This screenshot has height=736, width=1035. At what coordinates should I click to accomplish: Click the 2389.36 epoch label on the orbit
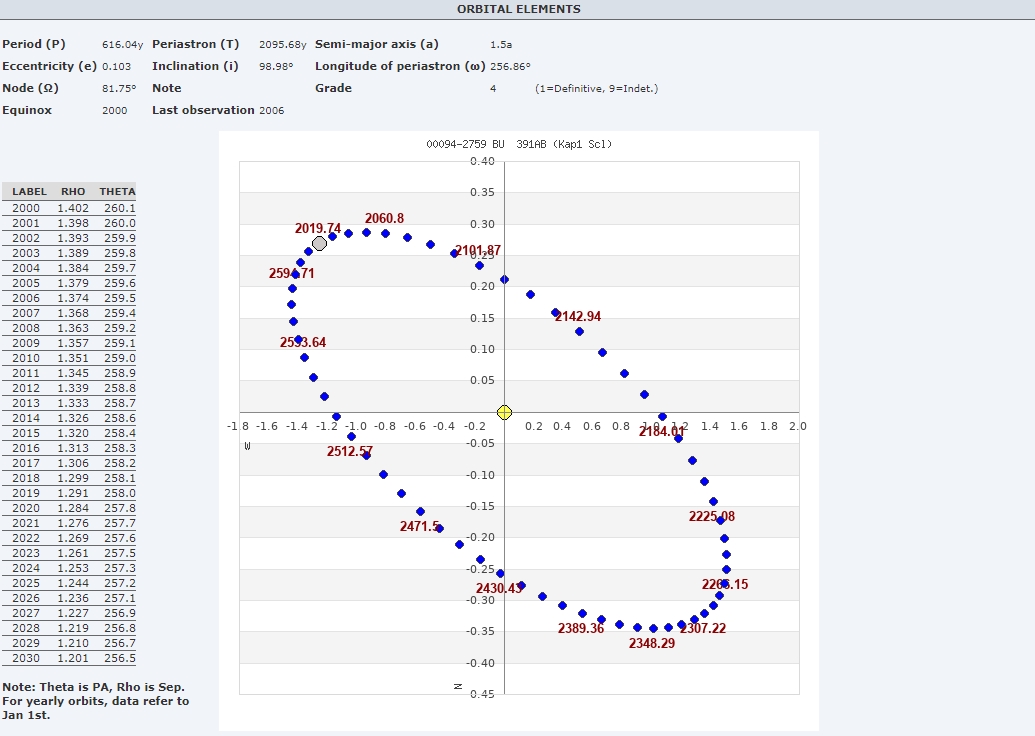(581, 628)
